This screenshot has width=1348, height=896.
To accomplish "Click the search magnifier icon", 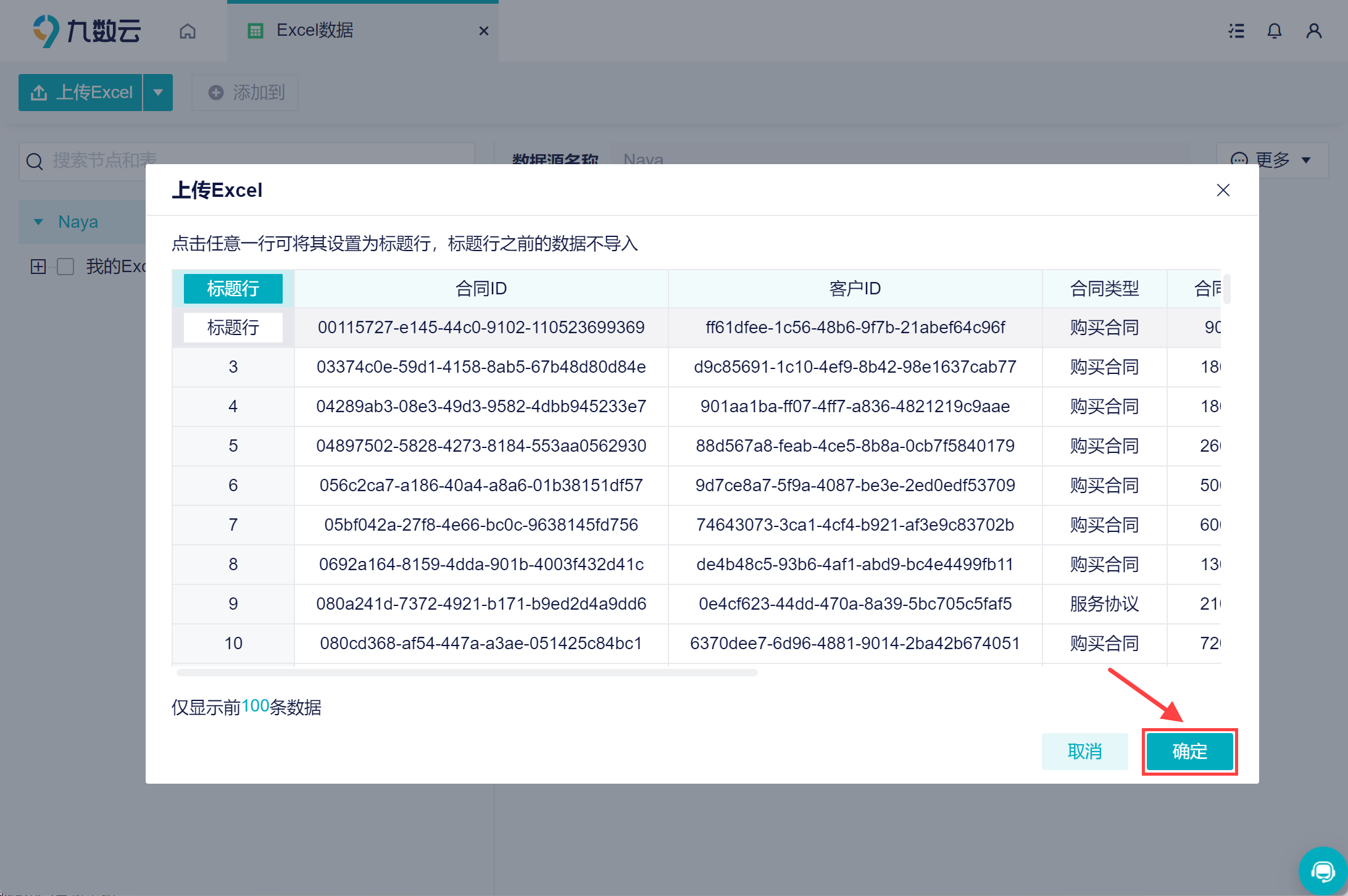I will click(x=35, y=162).
